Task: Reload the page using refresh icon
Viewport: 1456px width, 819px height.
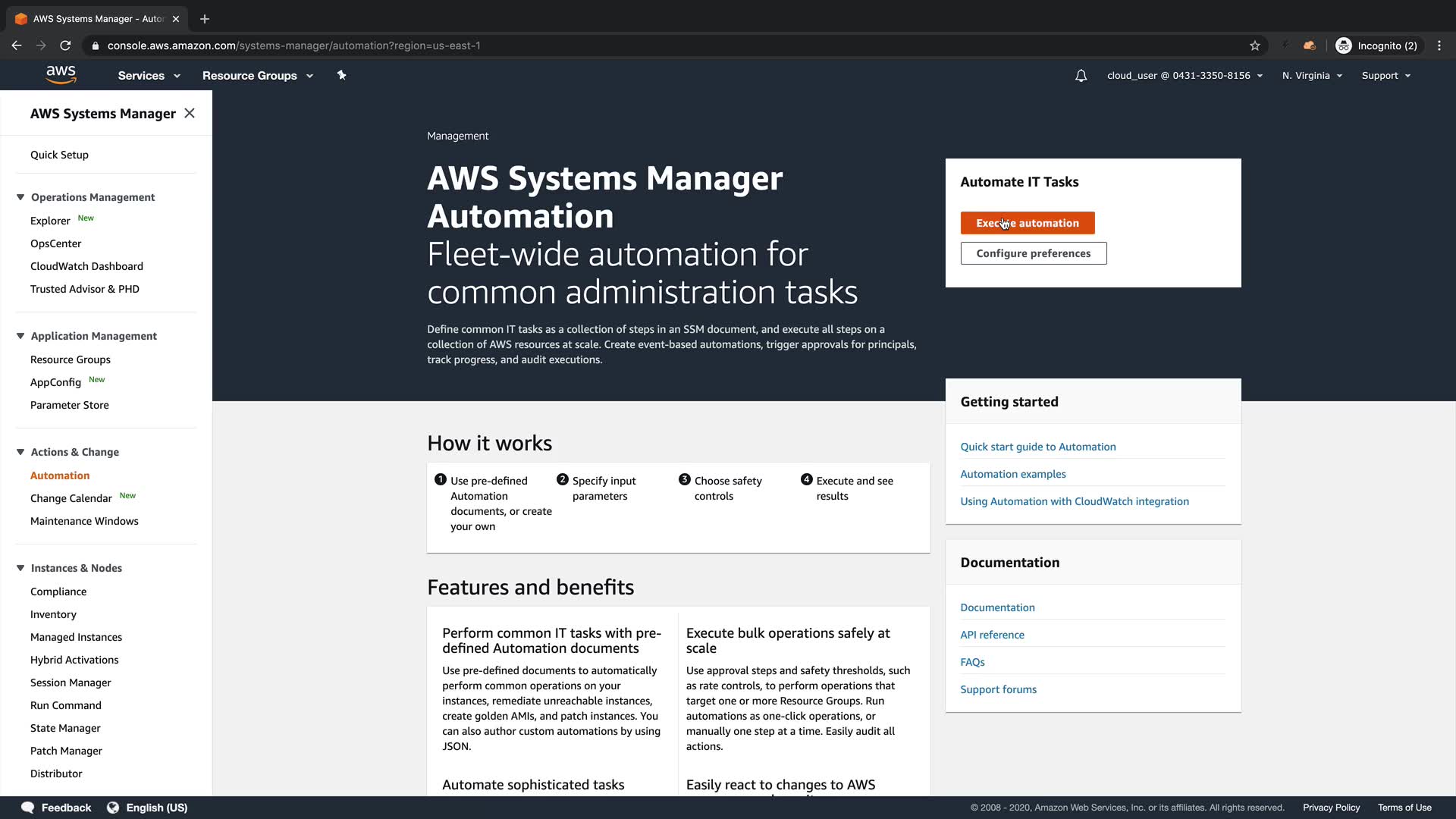Action: coord(66,45)
